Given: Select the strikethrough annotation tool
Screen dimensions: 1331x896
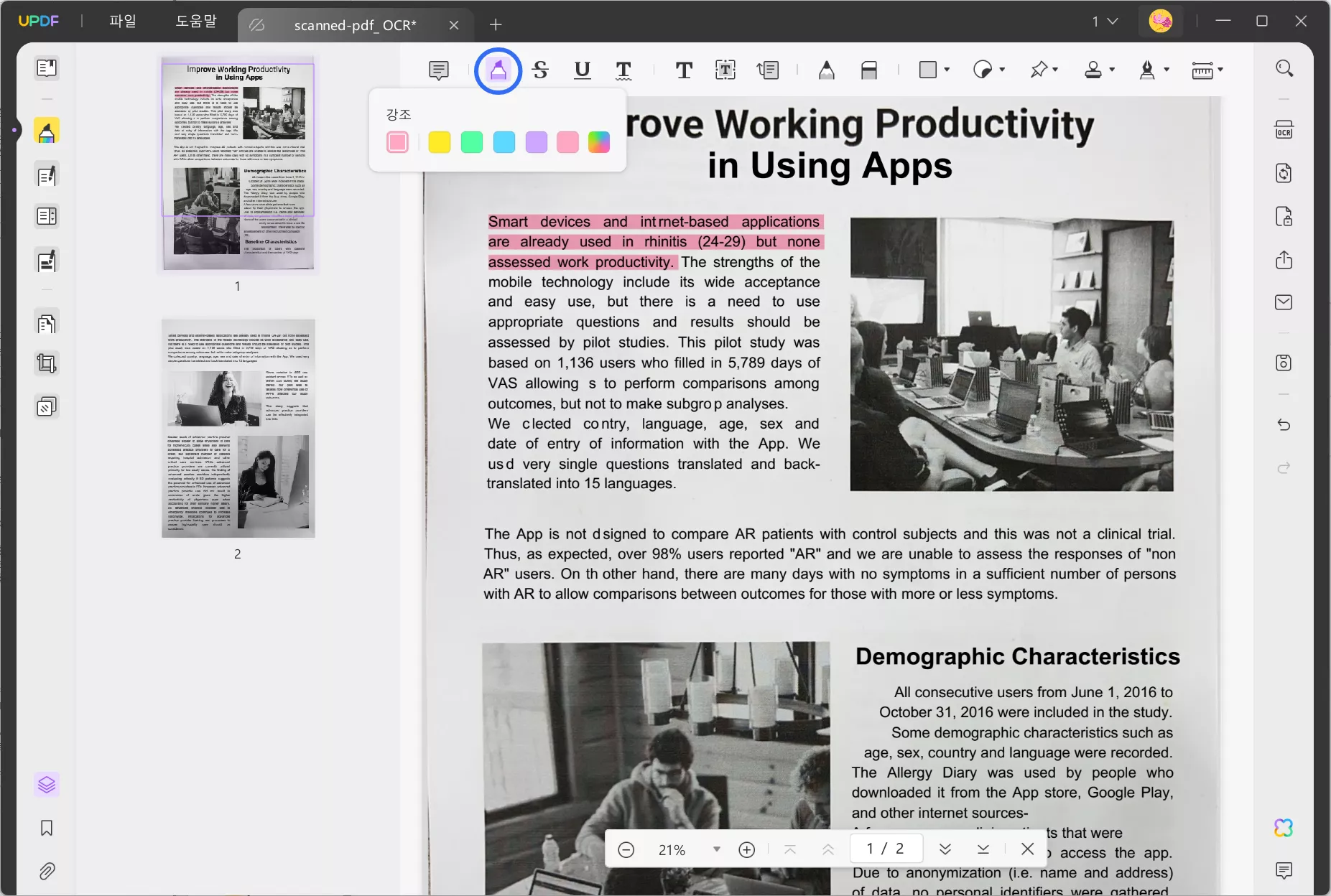Looking at the screenshot, I should pyautogui.click(x=540, y=70).
